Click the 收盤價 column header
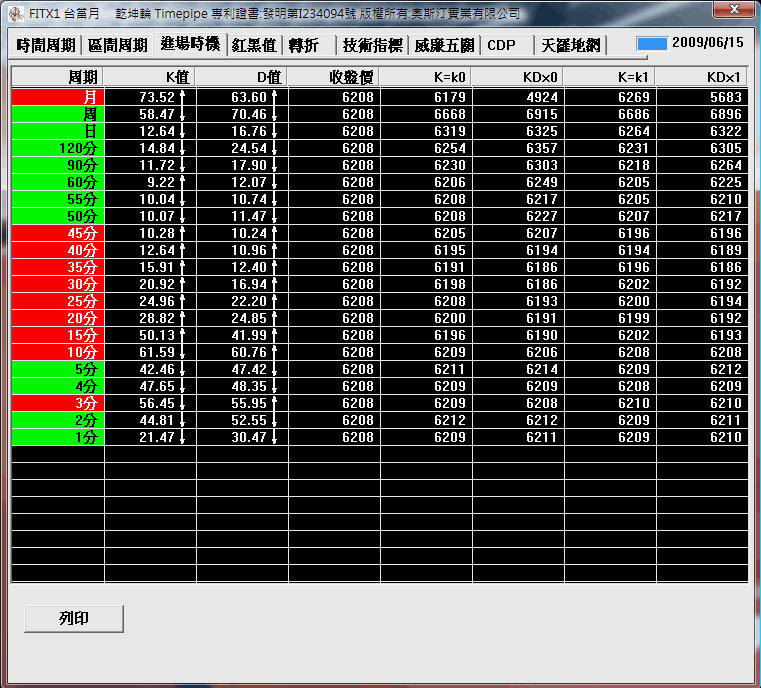The height and width of the screenshot is (688, 761). point(334,77)
